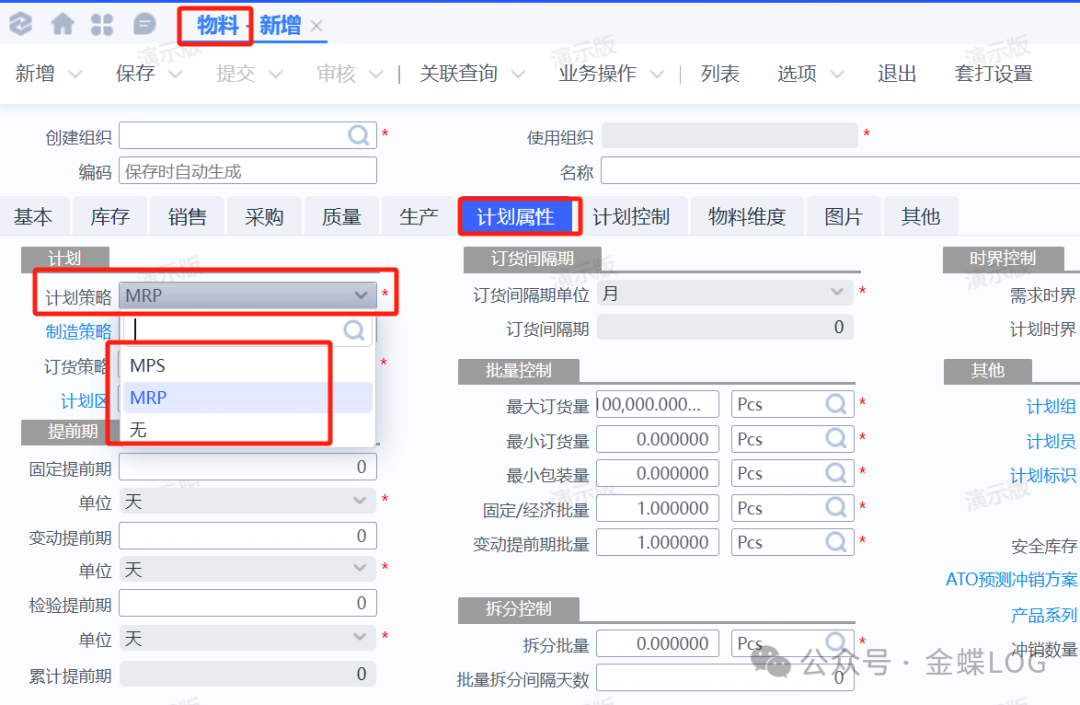
Task: Click the 固定提前期 input field
Action: (x=248, y=466)
